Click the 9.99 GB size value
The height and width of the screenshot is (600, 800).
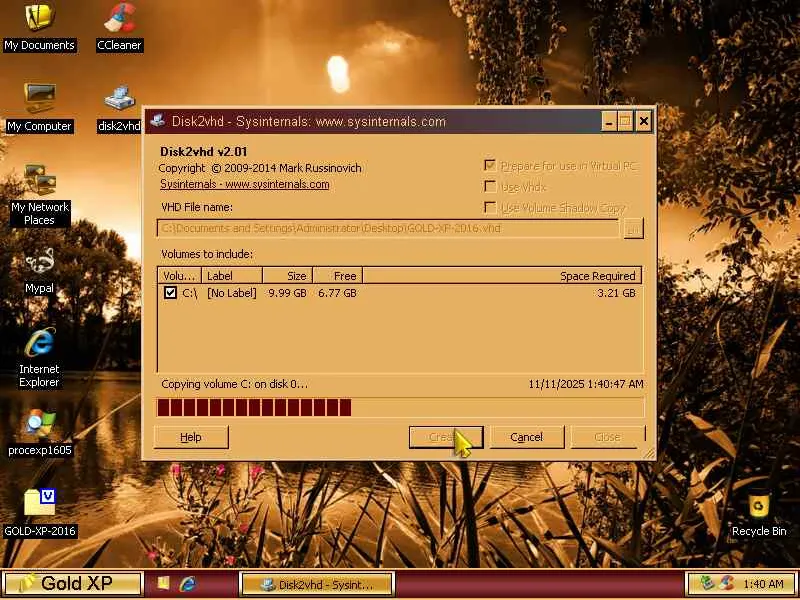click(x=287, y=293)
